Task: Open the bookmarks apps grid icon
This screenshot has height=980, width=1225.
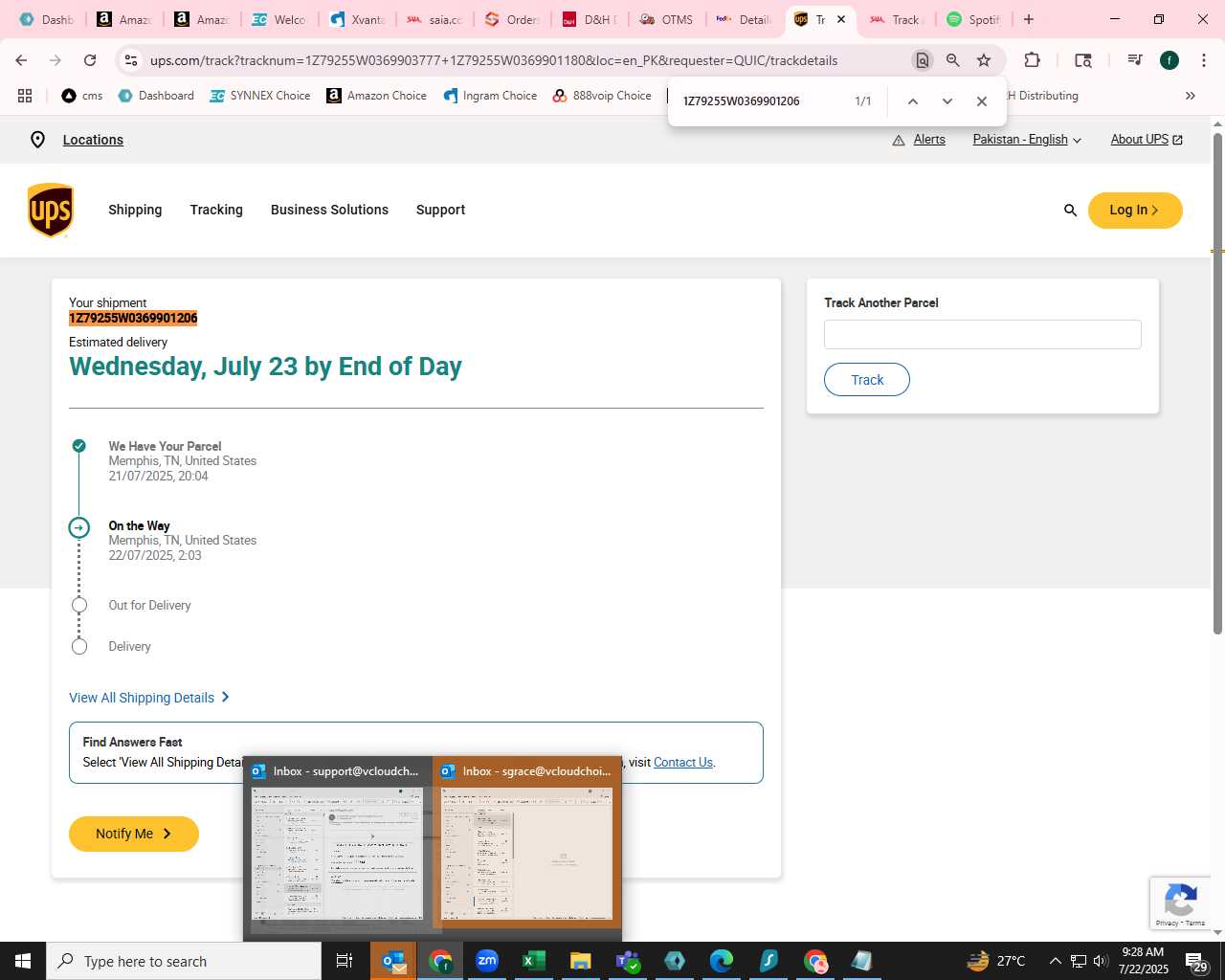Action: coord(25,96)
